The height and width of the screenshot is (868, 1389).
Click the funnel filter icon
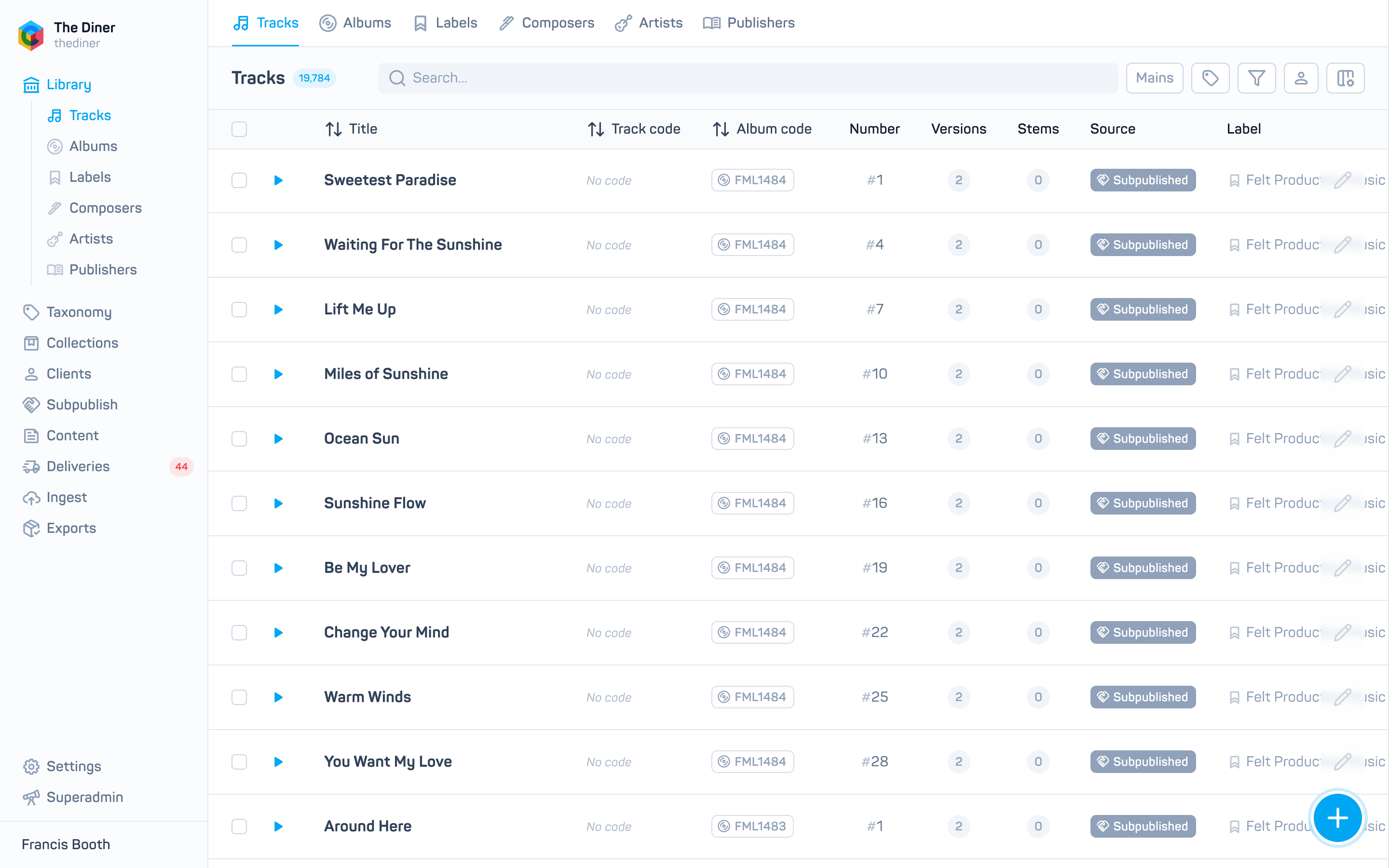[1256, 78]
